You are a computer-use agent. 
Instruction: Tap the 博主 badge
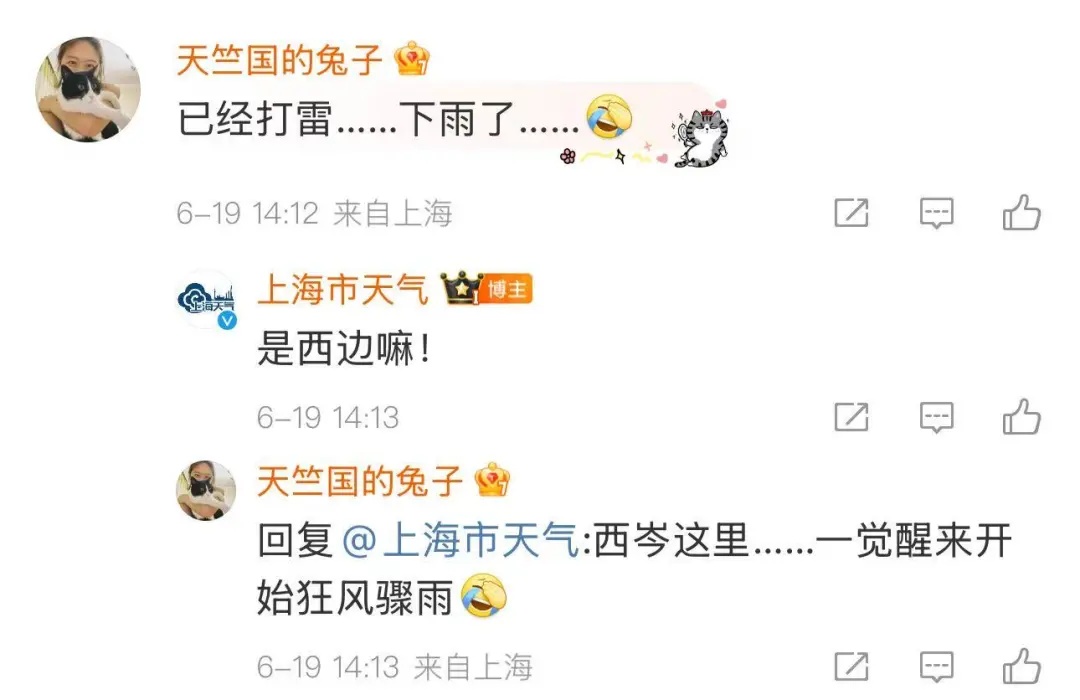(x=508, y=289)
